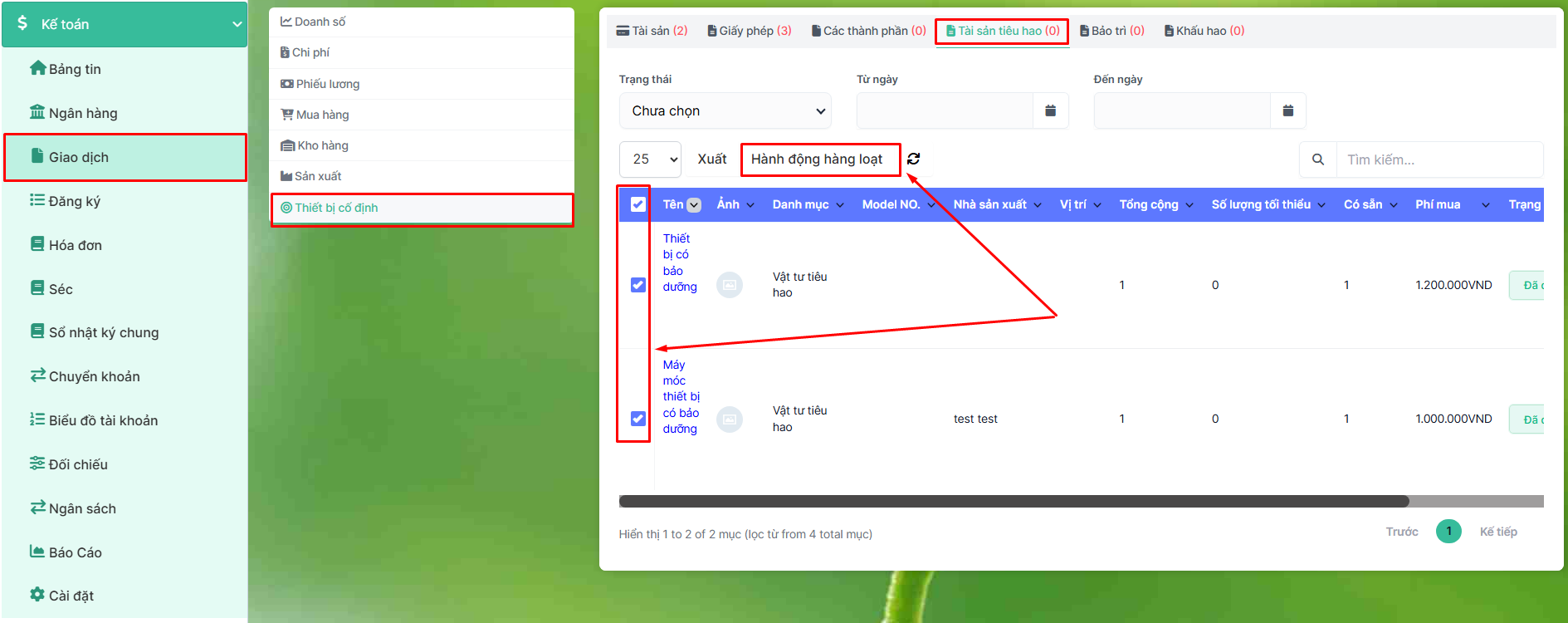Open Doanh số submenu item

tap(422, 22)
